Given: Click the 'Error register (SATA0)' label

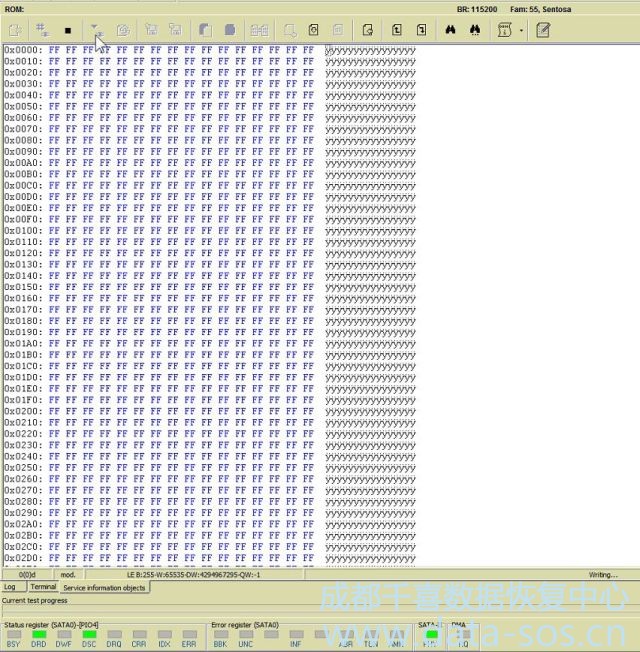Looking at the screenshot, I should tap(245, 625).
